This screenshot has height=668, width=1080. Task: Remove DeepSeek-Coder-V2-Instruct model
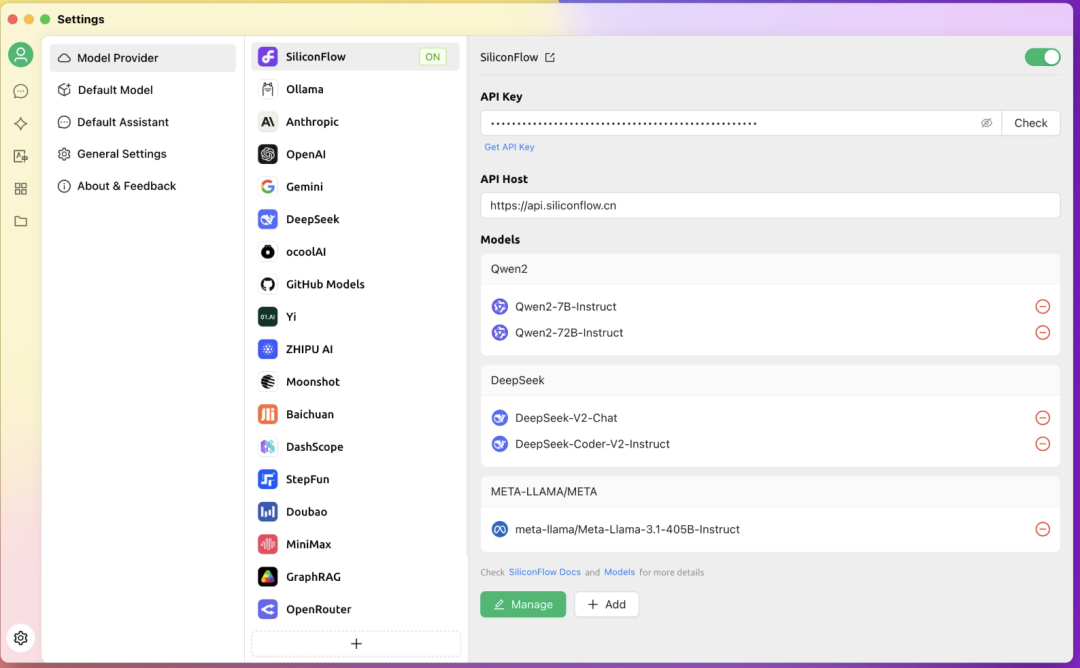pos(1043,444)
